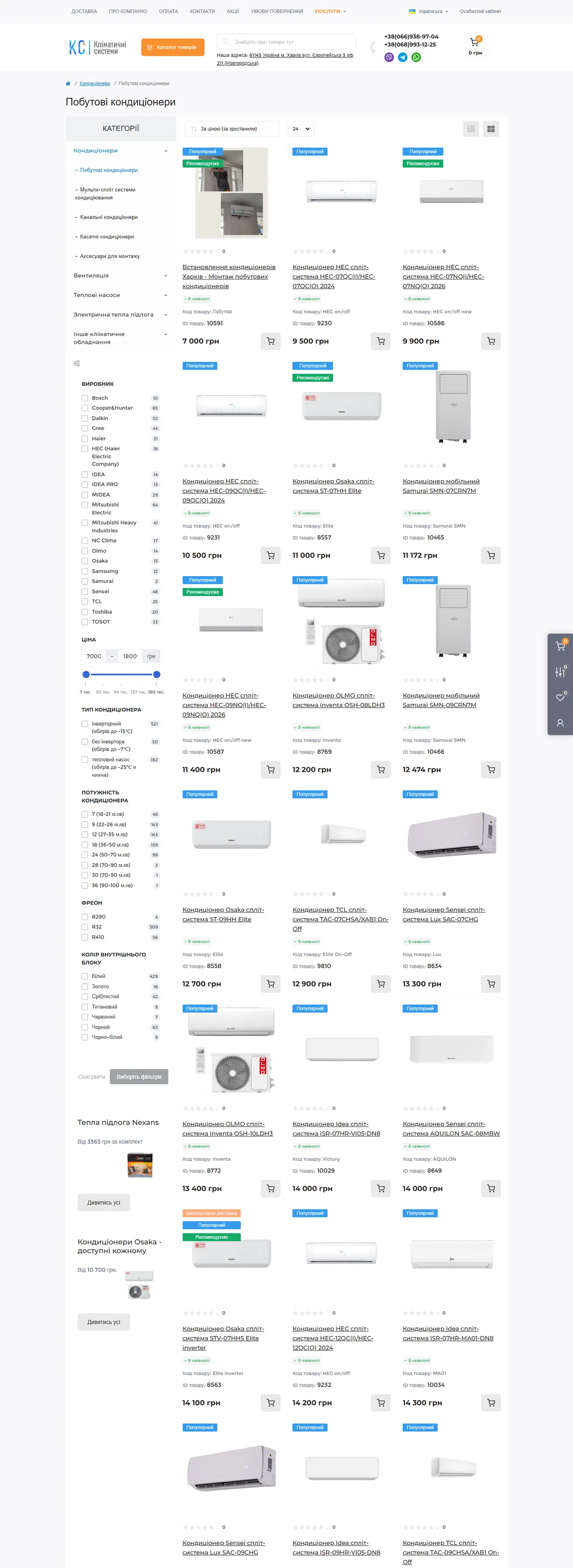Focus the product search field
The height and width of the screenshot is (1568, 573).
click(286, 42)
